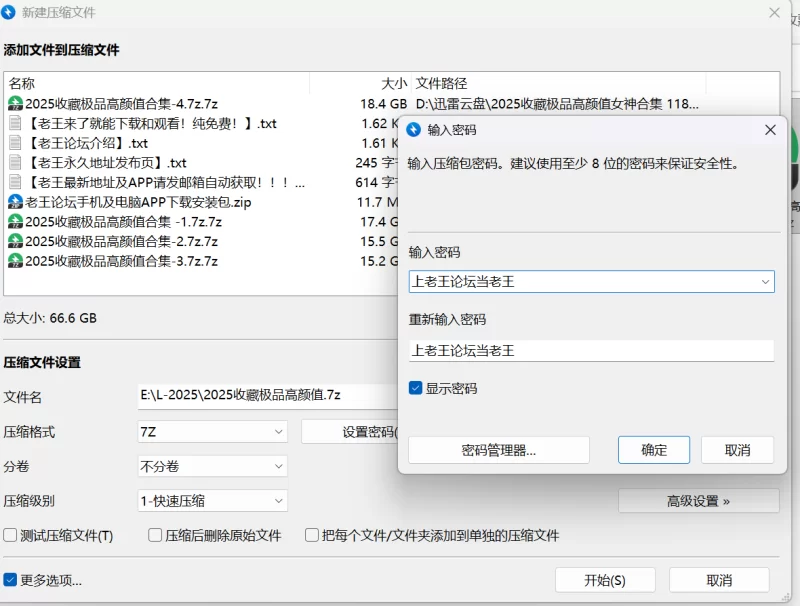The width and height of the screenshot is (800, 606).
Task: Click 取消 button beside 开始(S)
Action: pos(719,580)
